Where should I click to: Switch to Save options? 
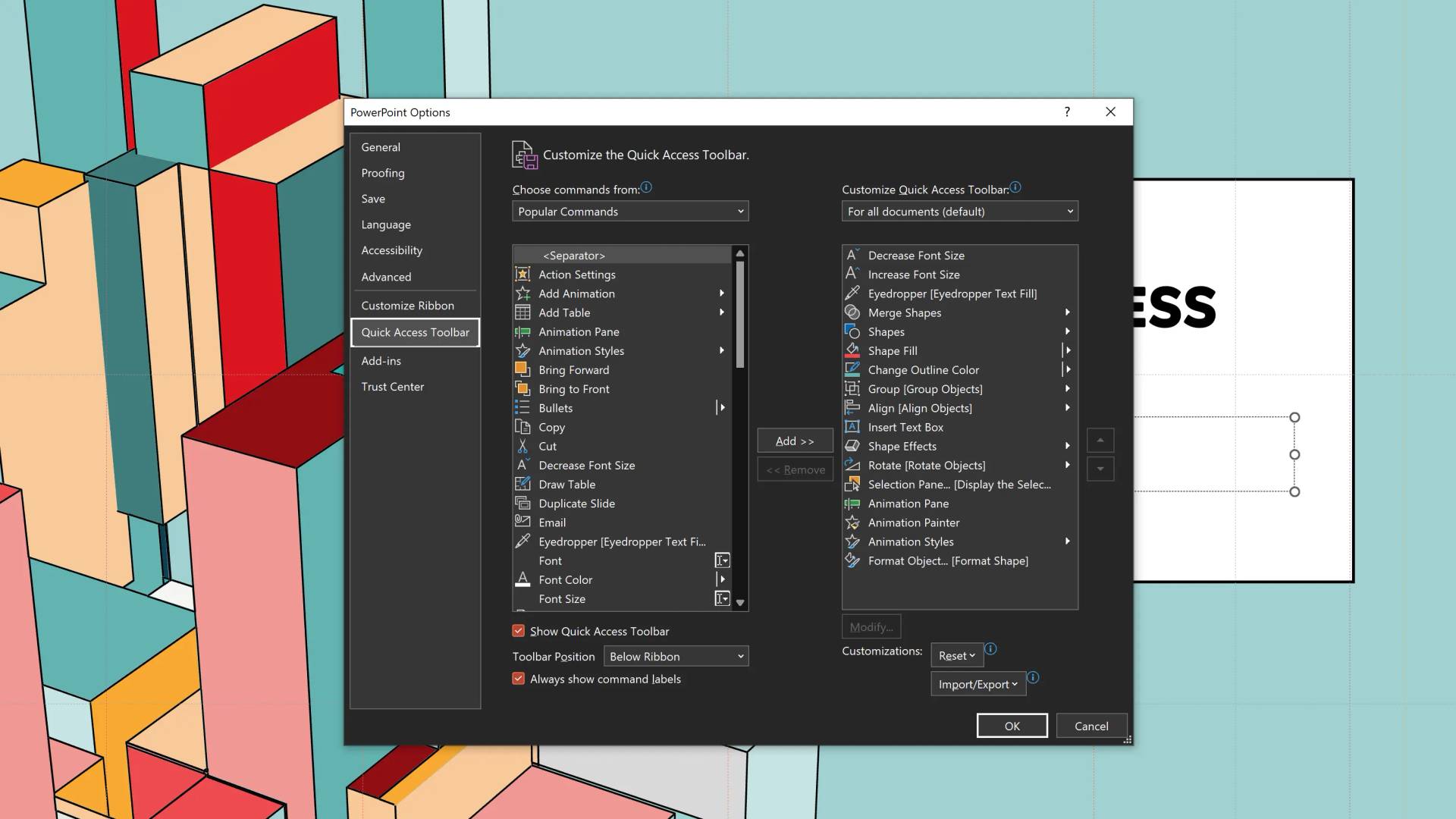click(415, 199)
